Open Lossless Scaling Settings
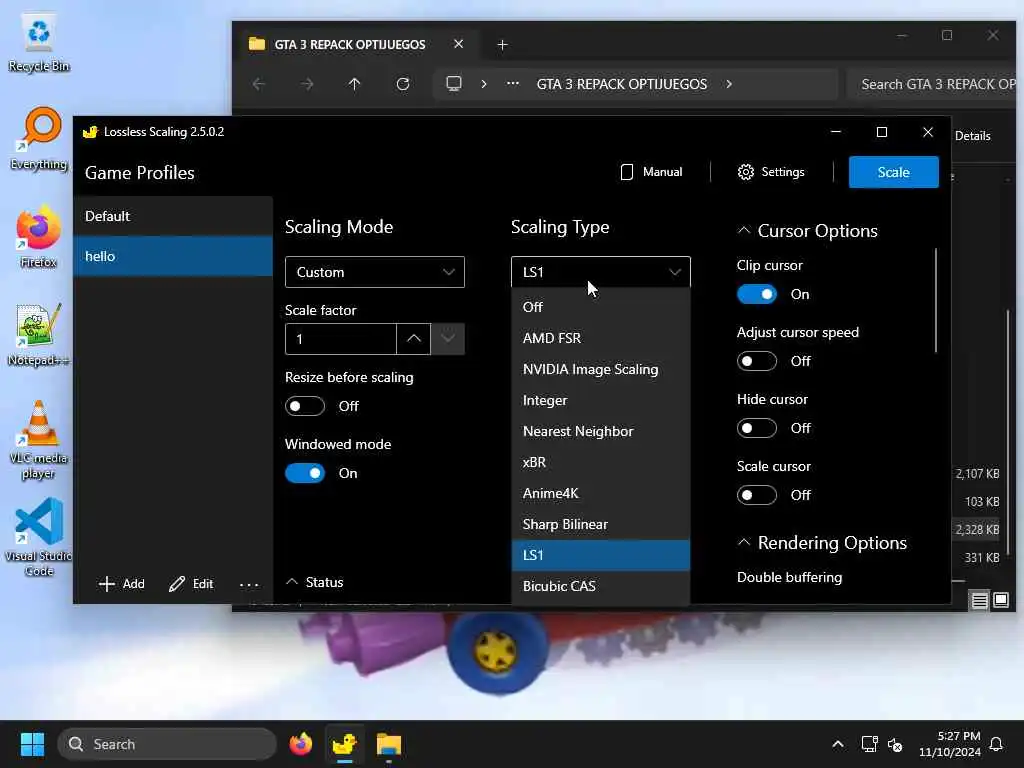Screen dimensions: 1024x768 771,172
